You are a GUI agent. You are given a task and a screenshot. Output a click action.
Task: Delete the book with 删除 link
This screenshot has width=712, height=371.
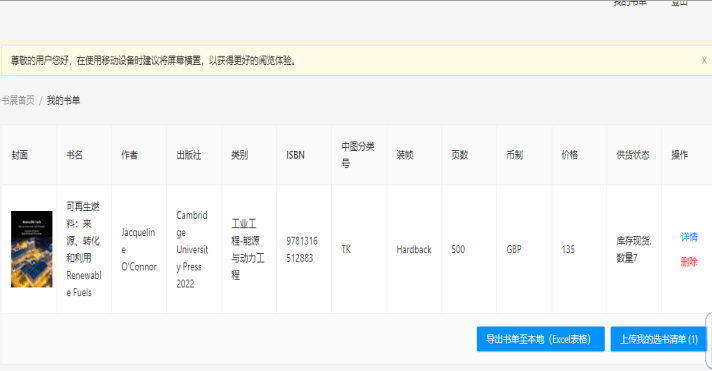(x=688, y=262)
